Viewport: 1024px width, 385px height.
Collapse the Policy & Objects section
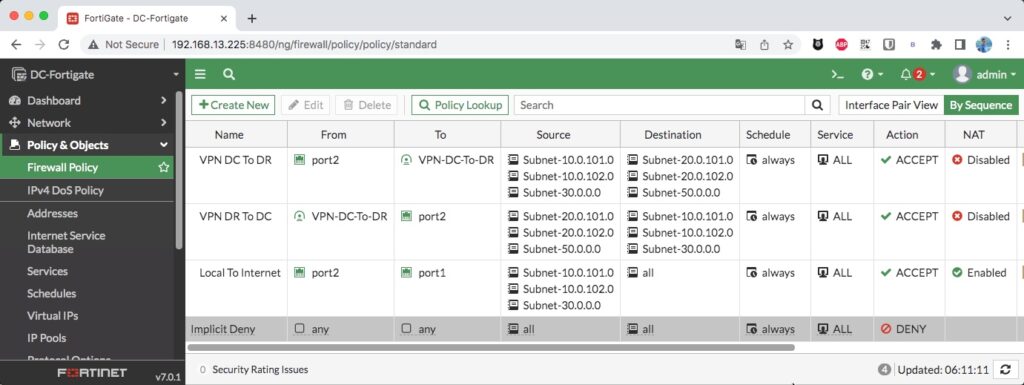(163, 145)
